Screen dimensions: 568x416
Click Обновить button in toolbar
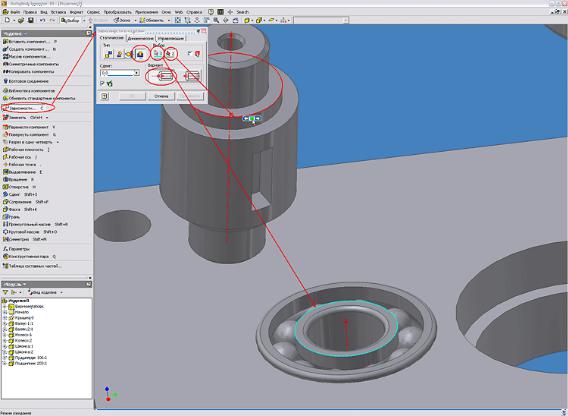152,21
